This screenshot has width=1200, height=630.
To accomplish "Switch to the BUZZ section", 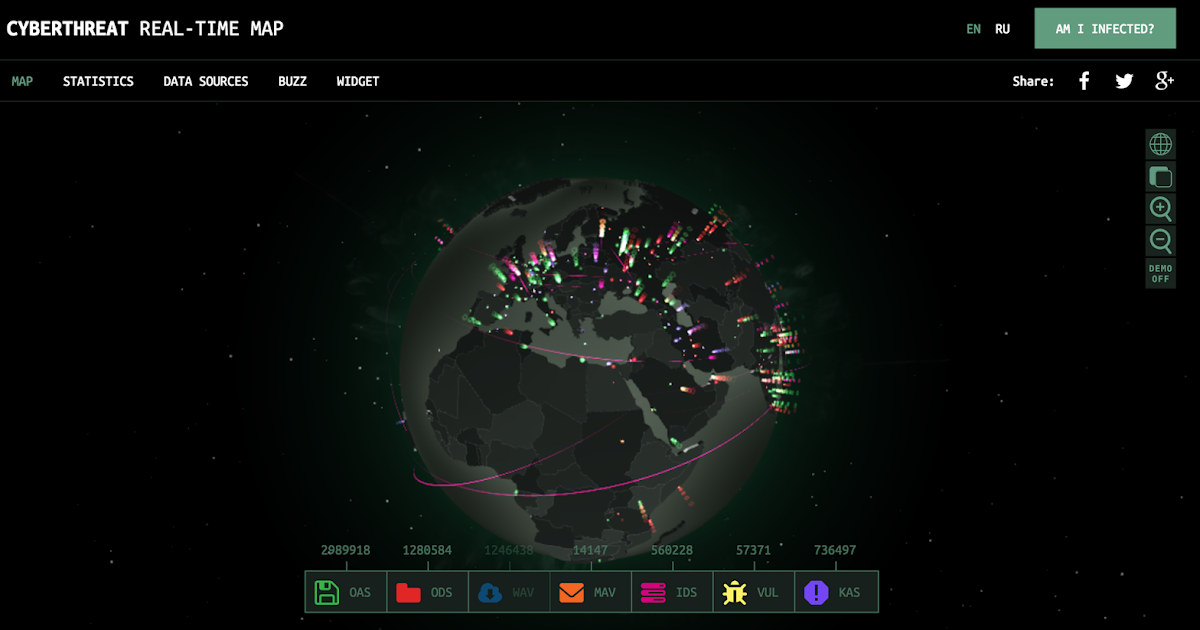I will tap(292, 81).
